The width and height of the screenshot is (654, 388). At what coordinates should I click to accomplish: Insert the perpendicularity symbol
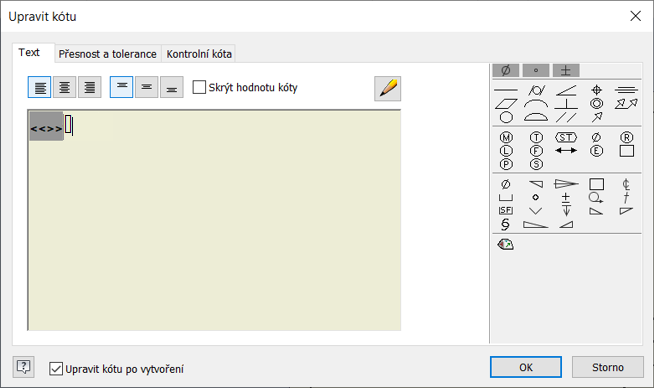click(566, 103)
